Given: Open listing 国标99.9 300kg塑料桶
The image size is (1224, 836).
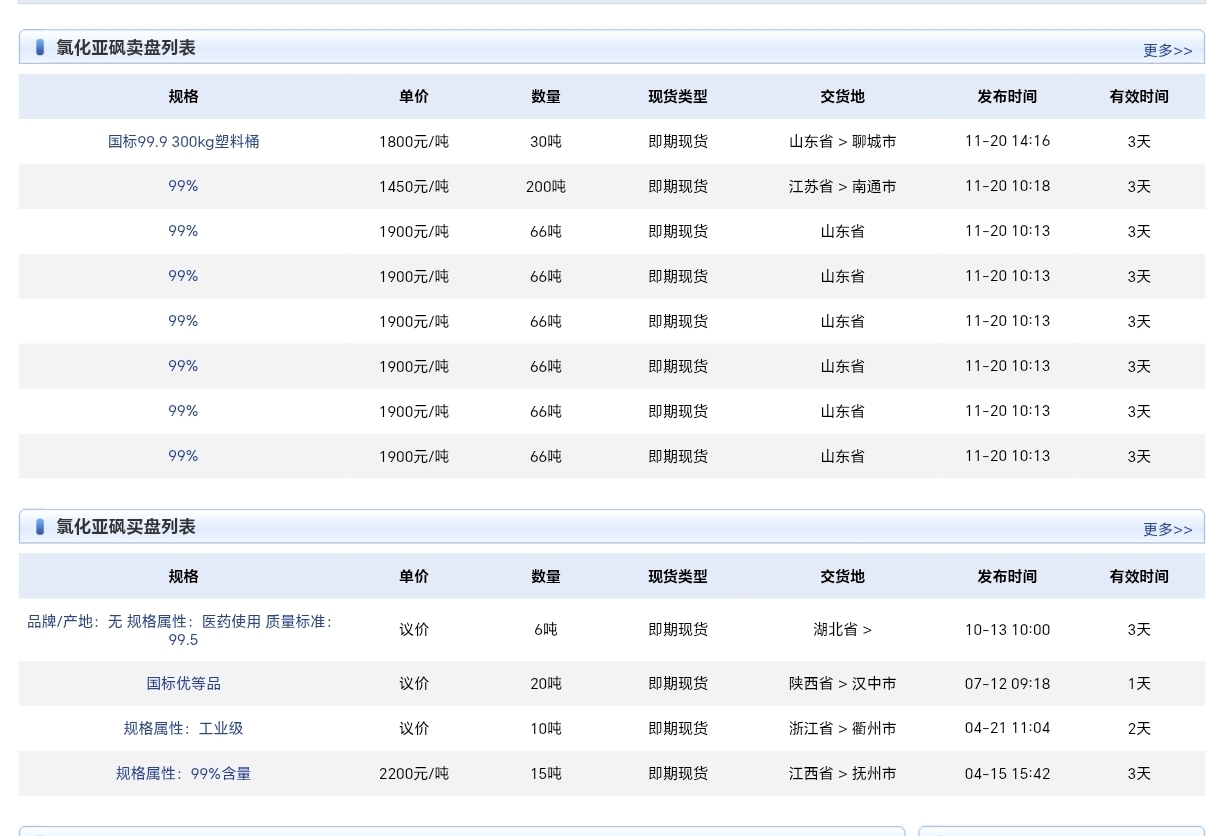Looking at the screenshot, I should (183, 141).
